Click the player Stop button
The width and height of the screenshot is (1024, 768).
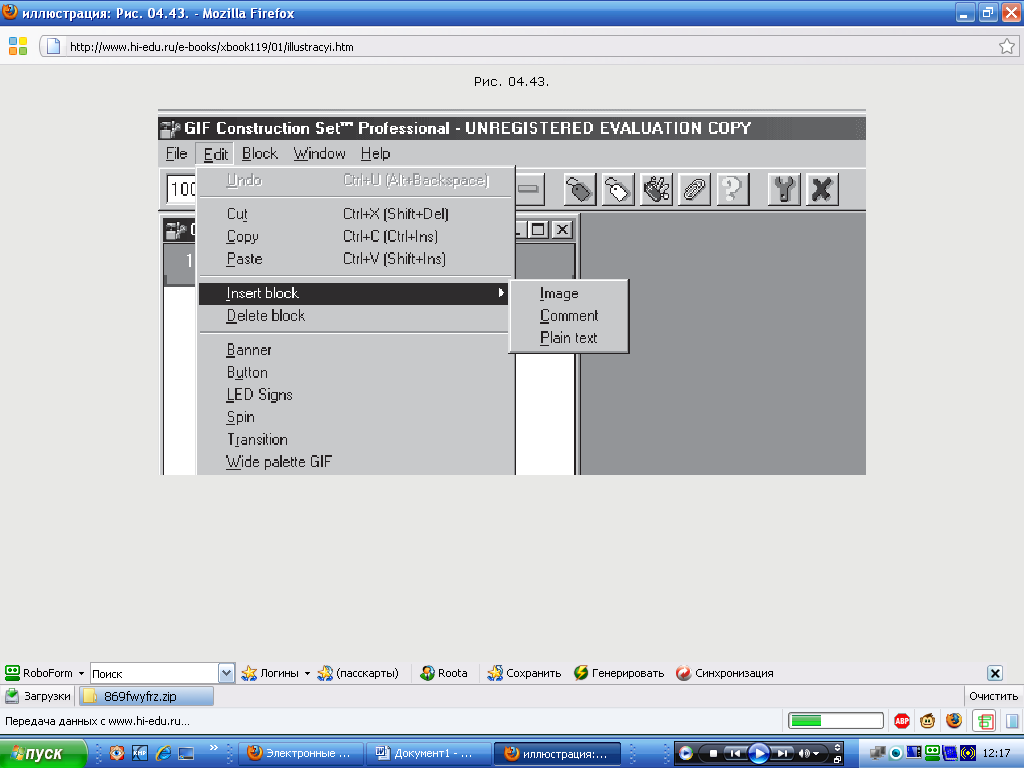pyautogui.click(x=713, y=754)
